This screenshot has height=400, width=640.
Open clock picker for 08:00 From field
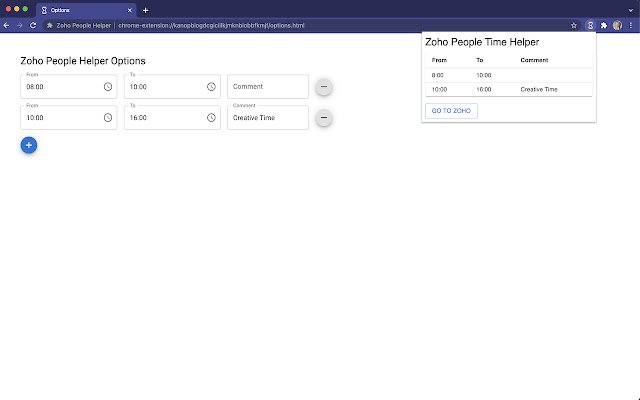click(x=108, y=87)
